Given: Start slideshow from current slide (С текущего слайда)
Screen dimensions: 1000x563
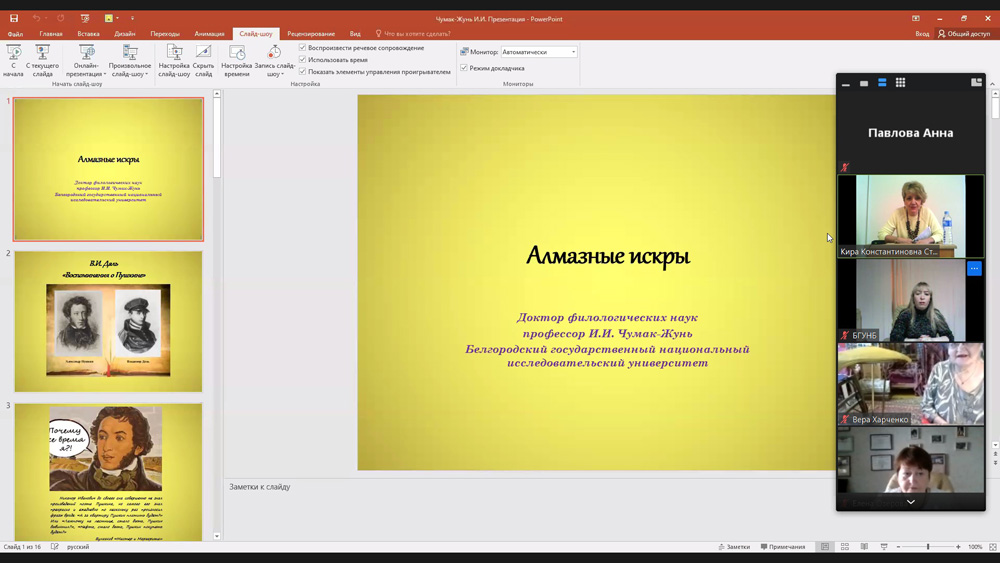Looking at the screenshot, I should pyautogui.click(x=42, y=60).
